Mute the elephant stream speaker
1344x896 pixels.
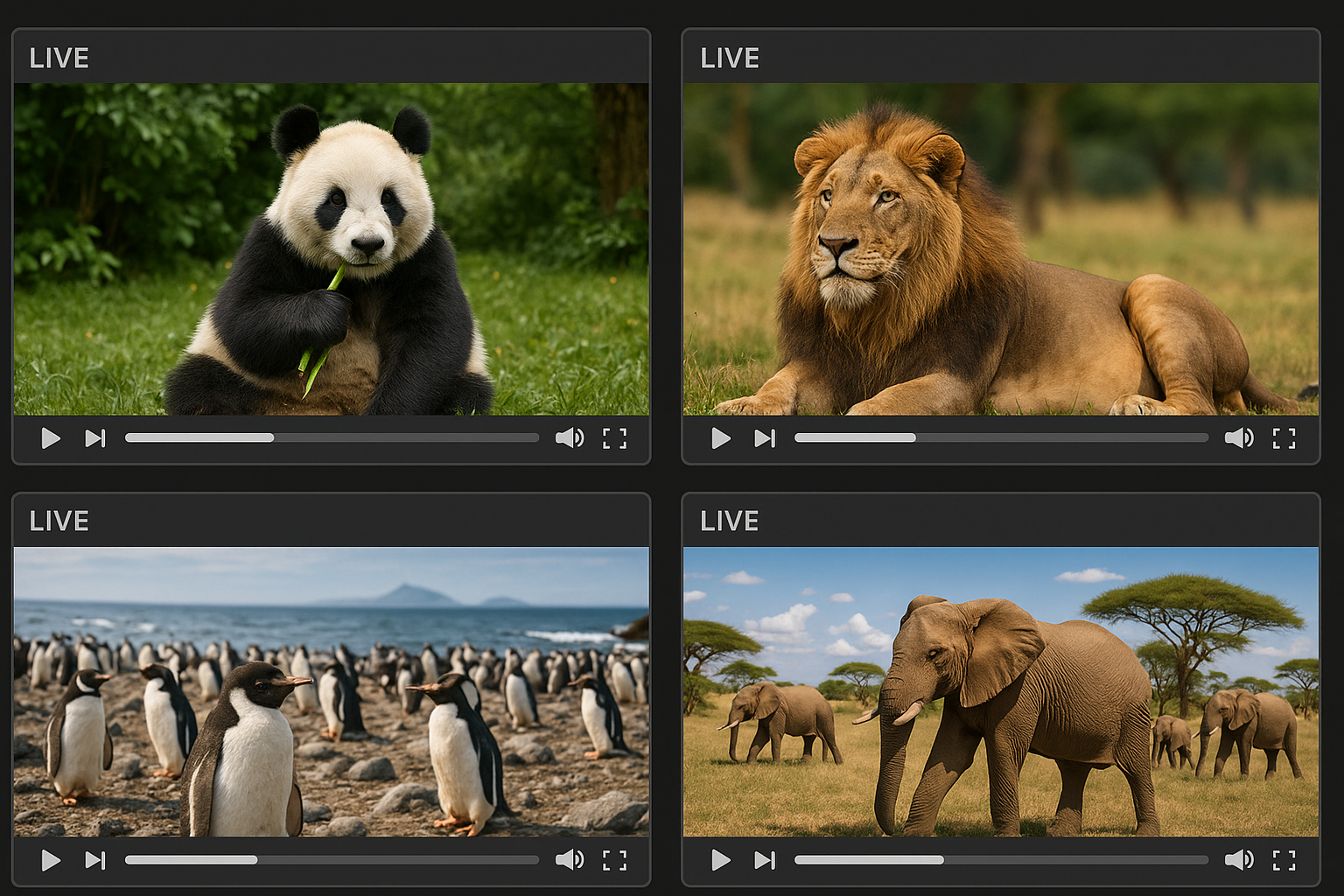pos(1238,860)
